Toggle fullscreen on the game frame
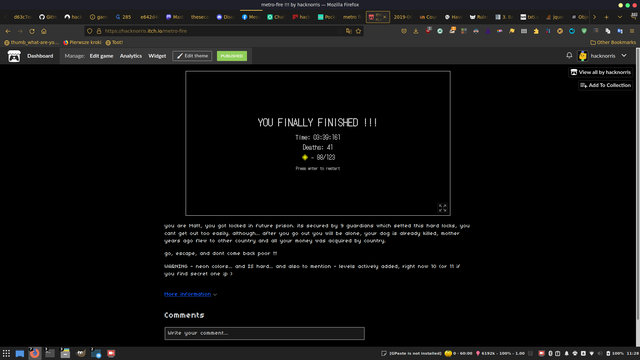640x360 pixels. point(442,208)
